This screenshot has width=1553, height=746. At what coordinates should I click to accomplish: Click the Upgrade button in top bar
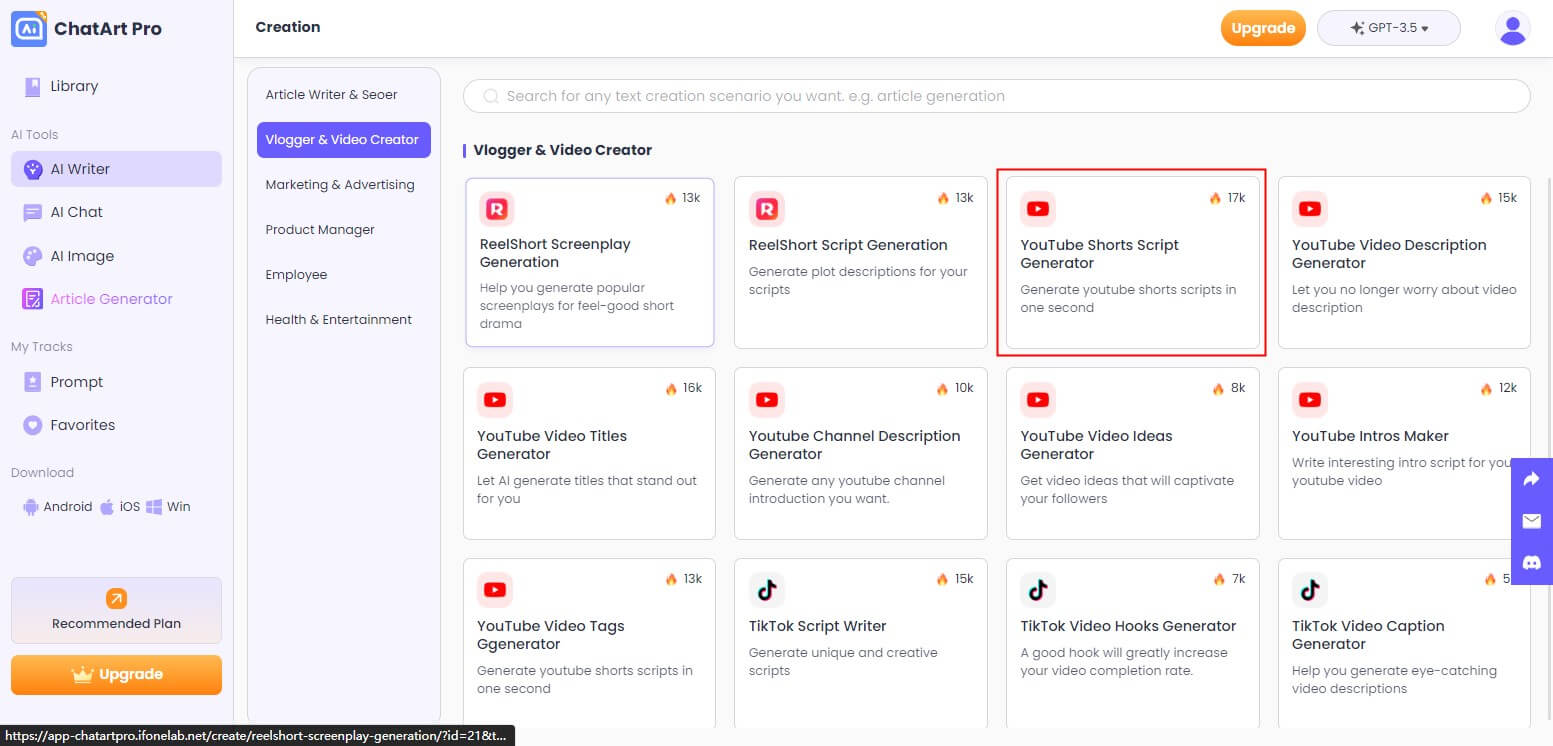tap(1263, 28)
